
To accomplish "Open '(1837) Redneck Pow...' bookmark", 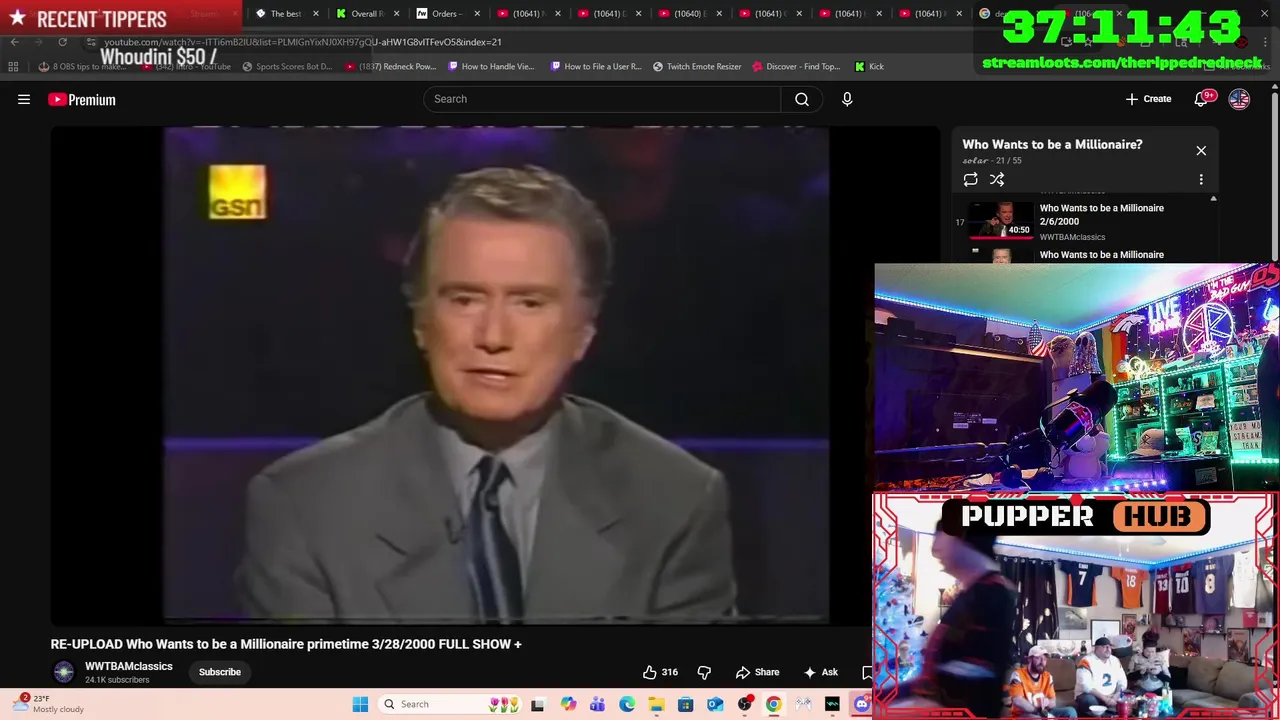I will point(391,67).
